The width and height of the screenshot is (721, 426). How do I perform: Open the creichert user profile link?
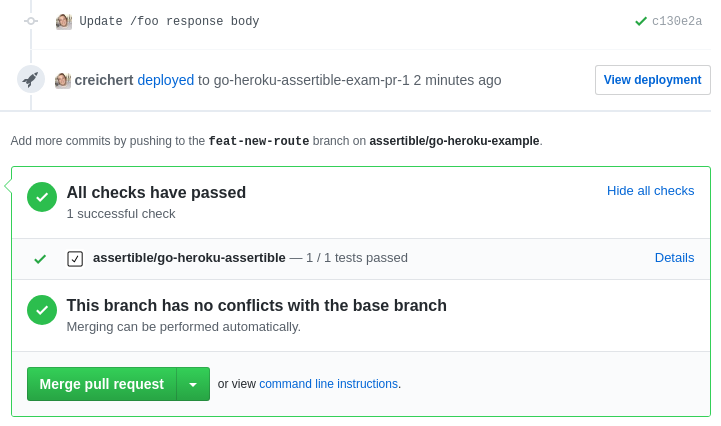pos(104,80)
